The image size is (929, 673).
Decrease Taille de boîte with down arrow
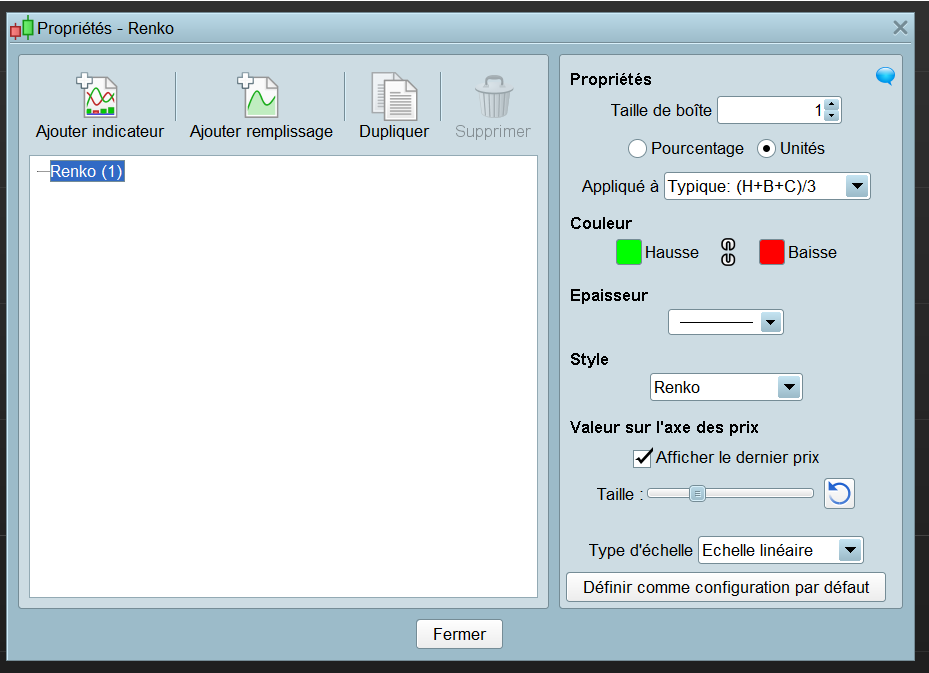pos(832,116)
